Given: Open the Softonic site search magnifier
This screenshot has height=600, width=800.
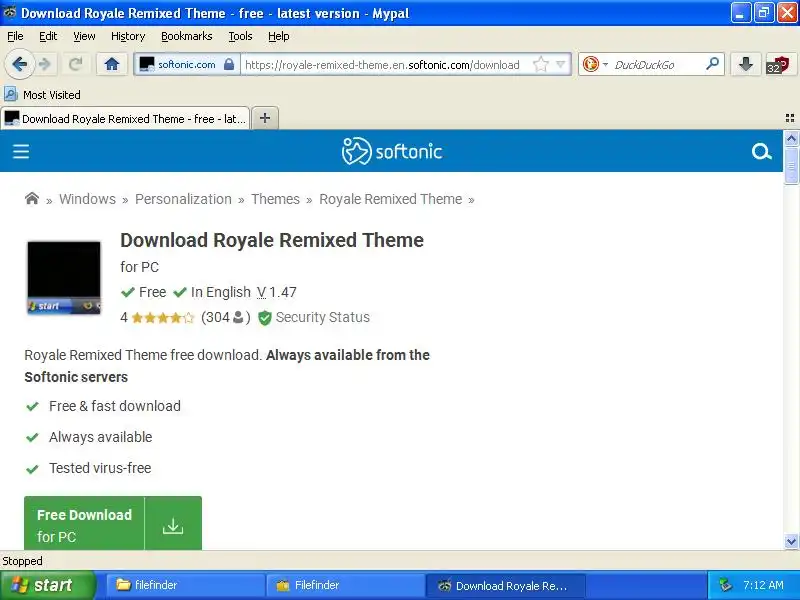Looking at the screenshot, I should click(x=761, y=152).
